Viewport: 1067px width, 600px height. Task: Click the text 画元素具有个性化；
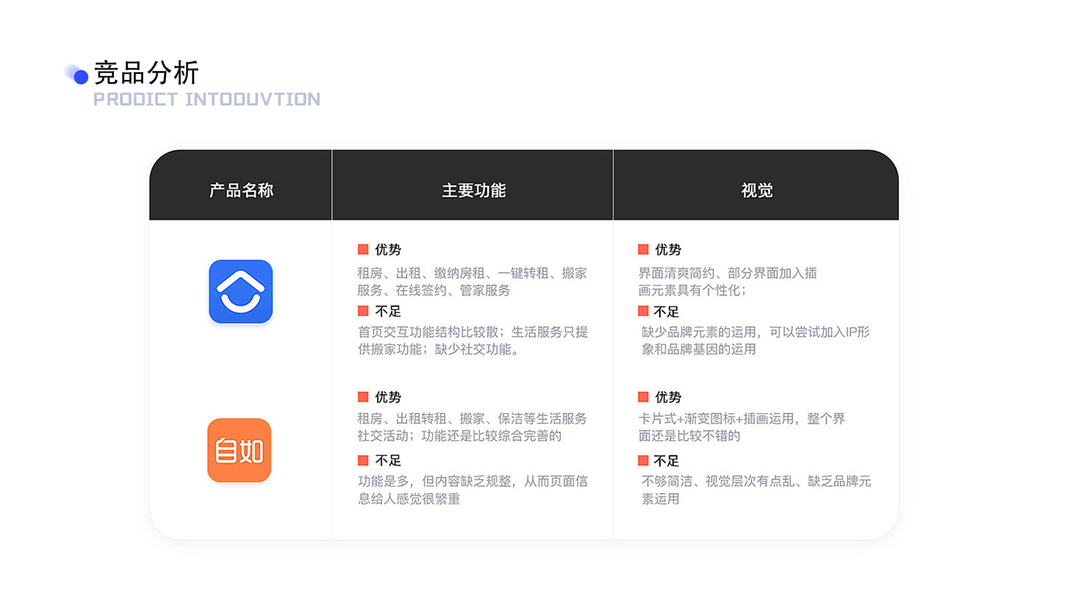(x=693, y=290)
